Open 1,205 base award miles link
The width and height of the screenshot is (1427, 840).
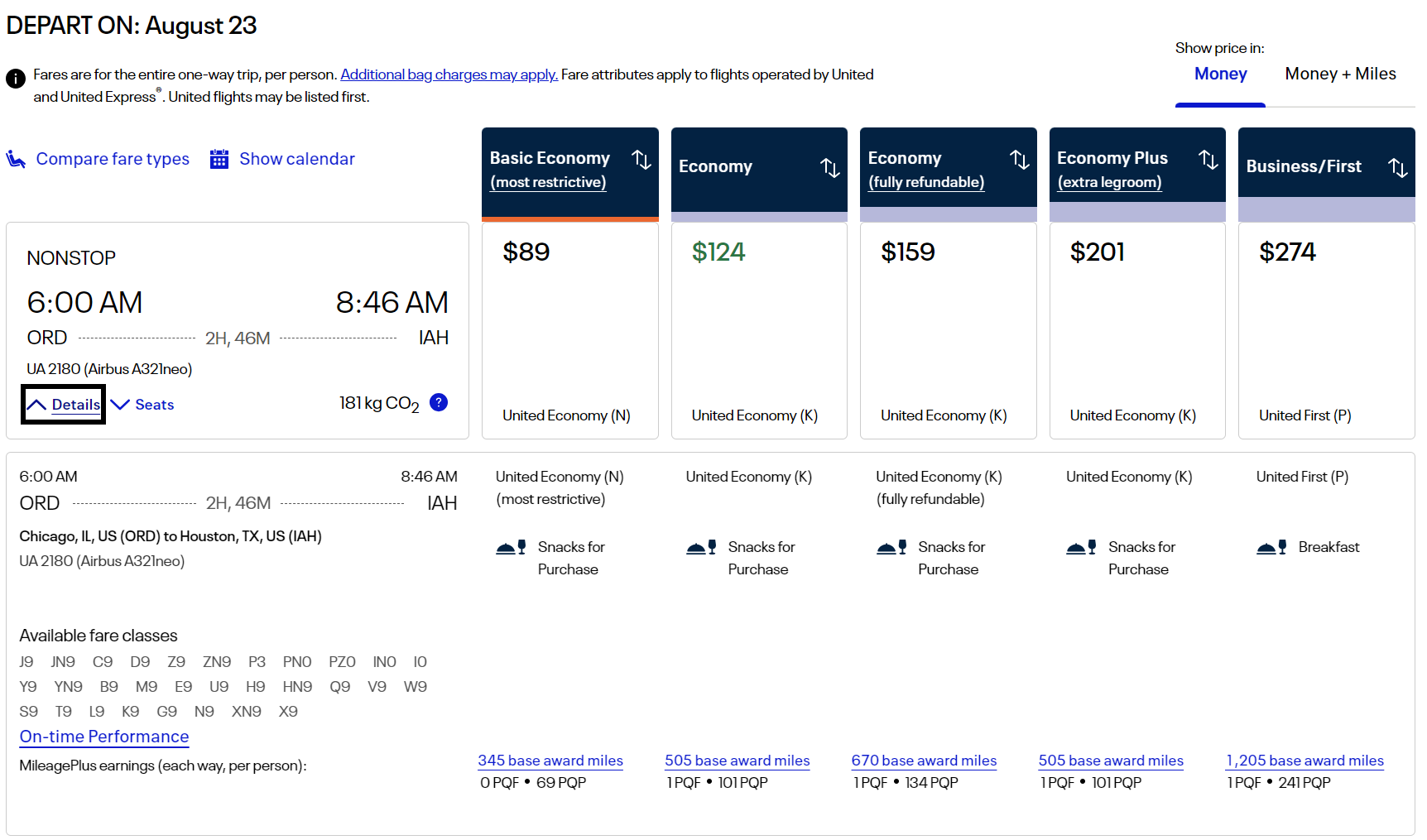pyautogui.click(x=1305, y=761)
